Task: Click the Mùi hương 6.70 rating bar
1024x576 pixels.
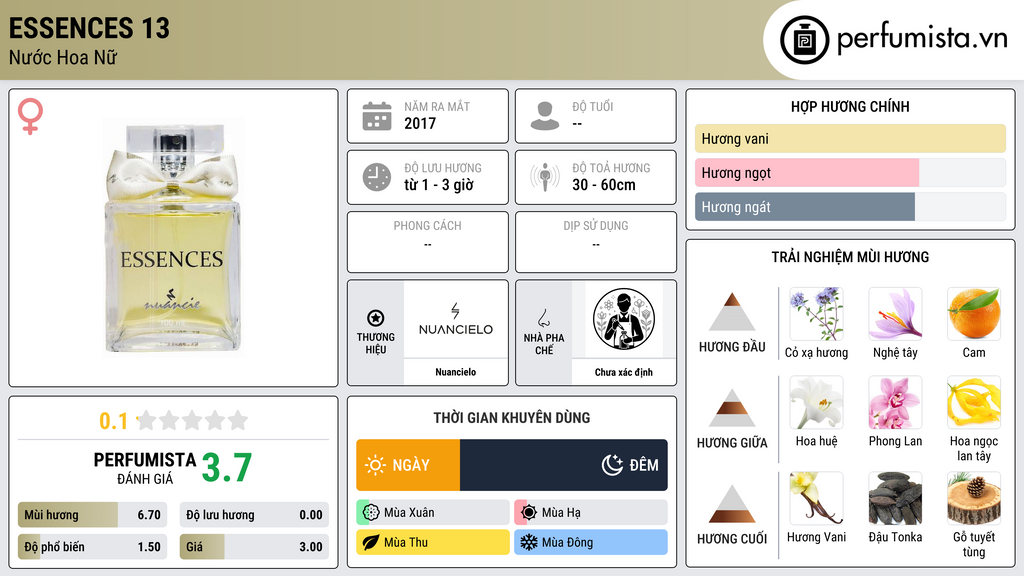Action: click(x=92, y=515)
